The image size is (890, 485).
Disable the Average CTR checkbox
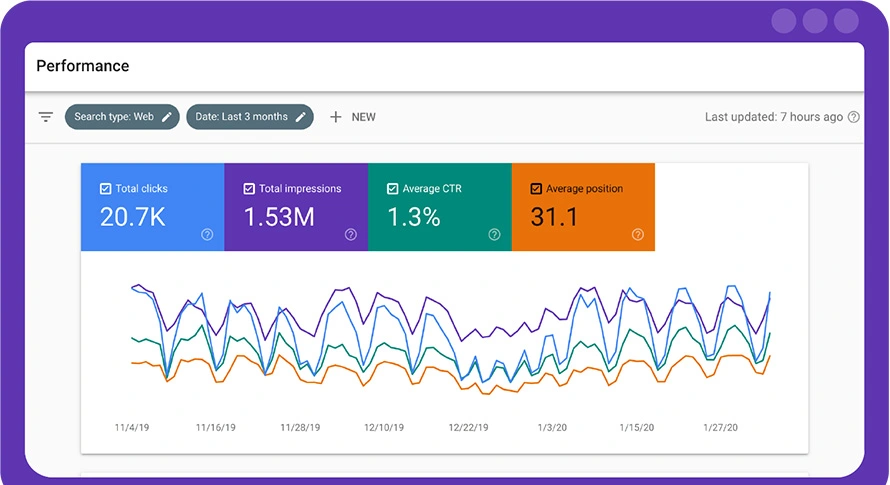[x=393, y=188]
